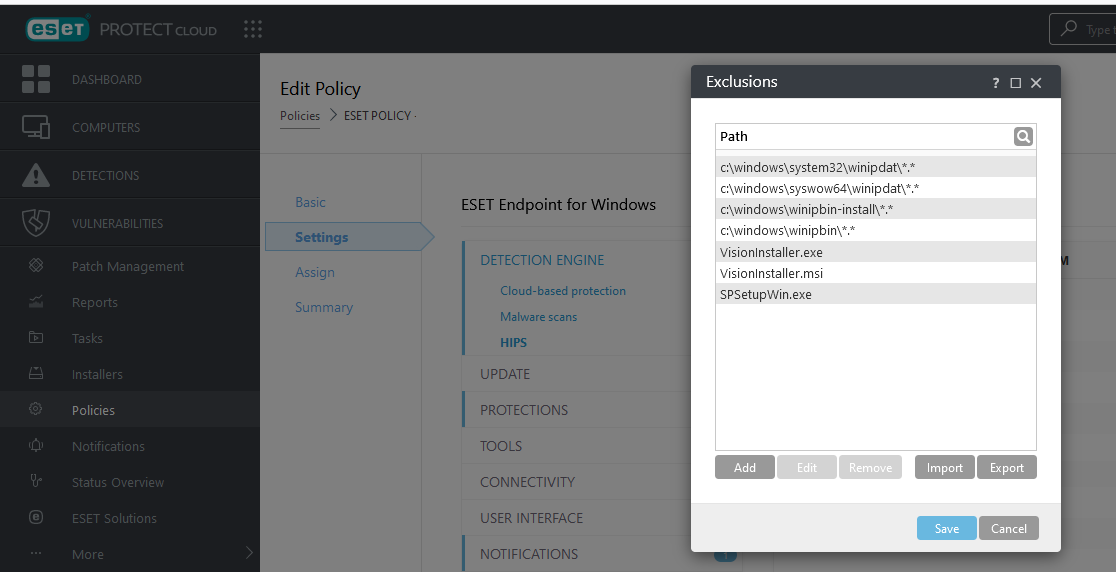Select VisionInstaller.msi exclusion row

click(875, 273)
